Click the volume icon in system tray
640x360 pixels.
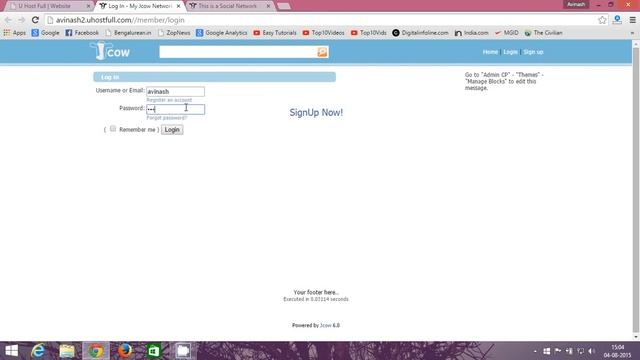(x=591, y=351)
